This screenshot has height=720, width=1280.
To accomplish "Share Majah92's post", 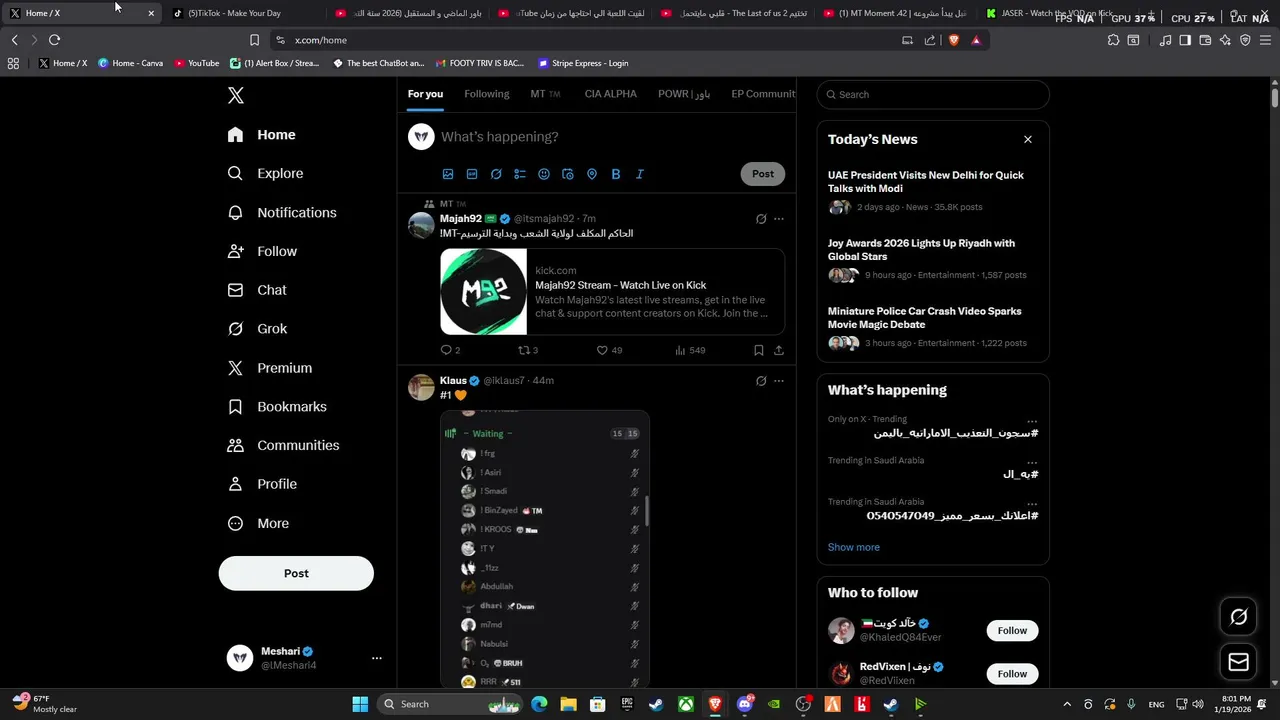I will 779,350.
